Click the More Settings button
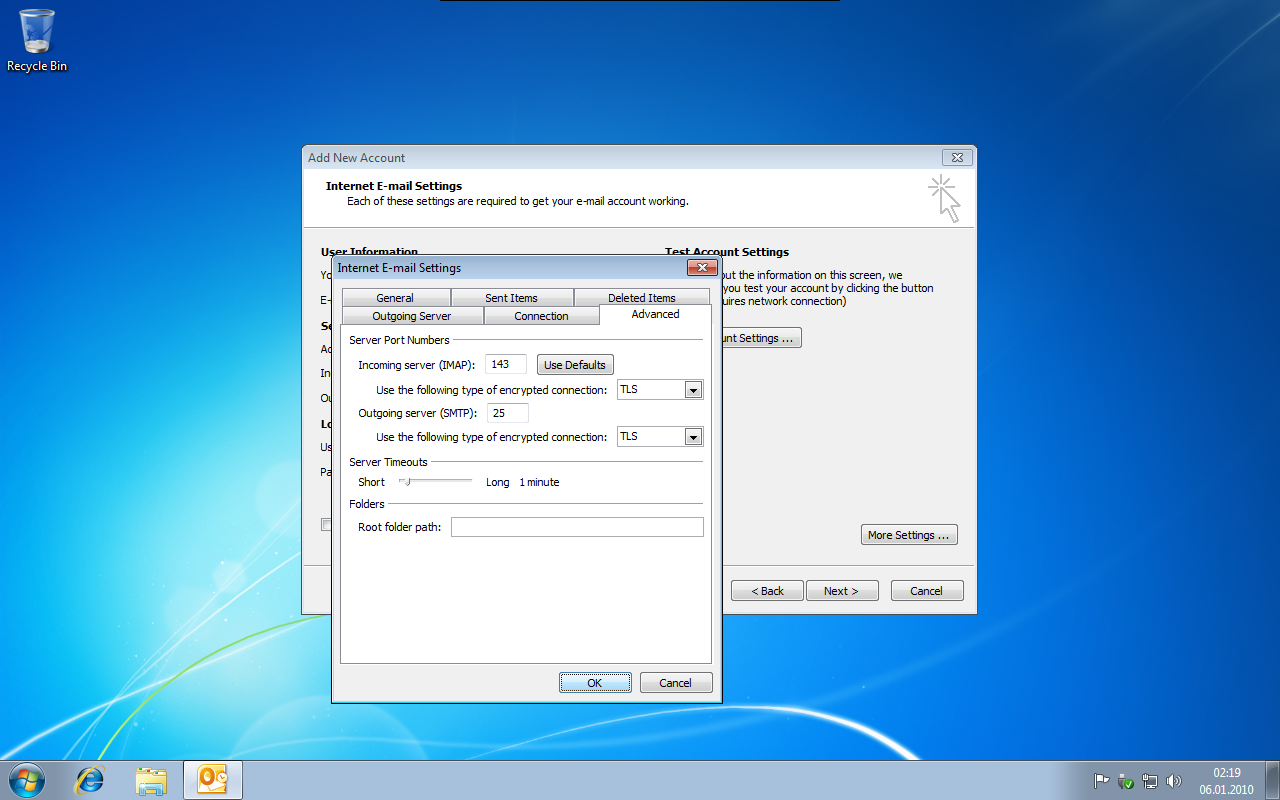This screenshot has height=800, width=1280. [x=909, y=535]
